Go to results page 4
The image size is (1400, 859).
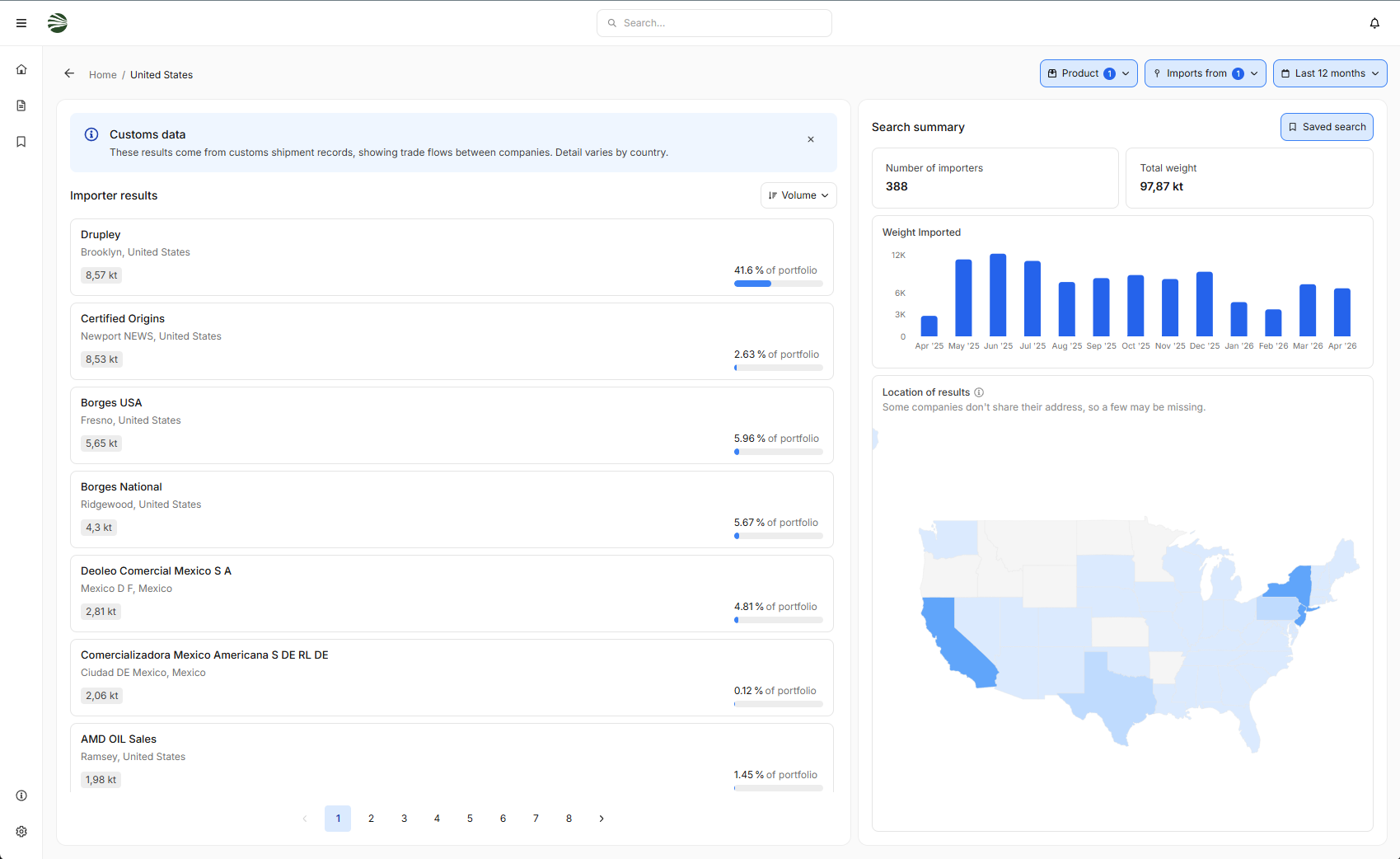click(437, 819)
